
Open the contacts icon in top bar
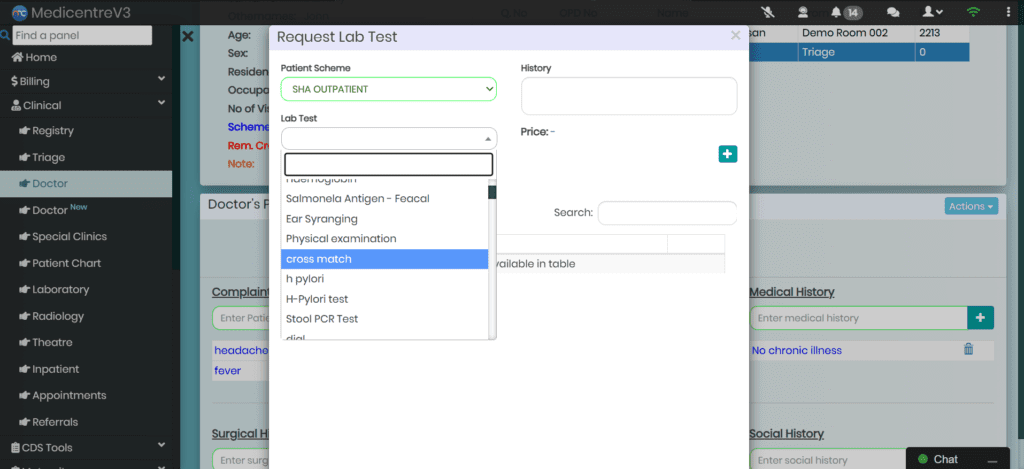pyautogui.click(x=803, y=12)
